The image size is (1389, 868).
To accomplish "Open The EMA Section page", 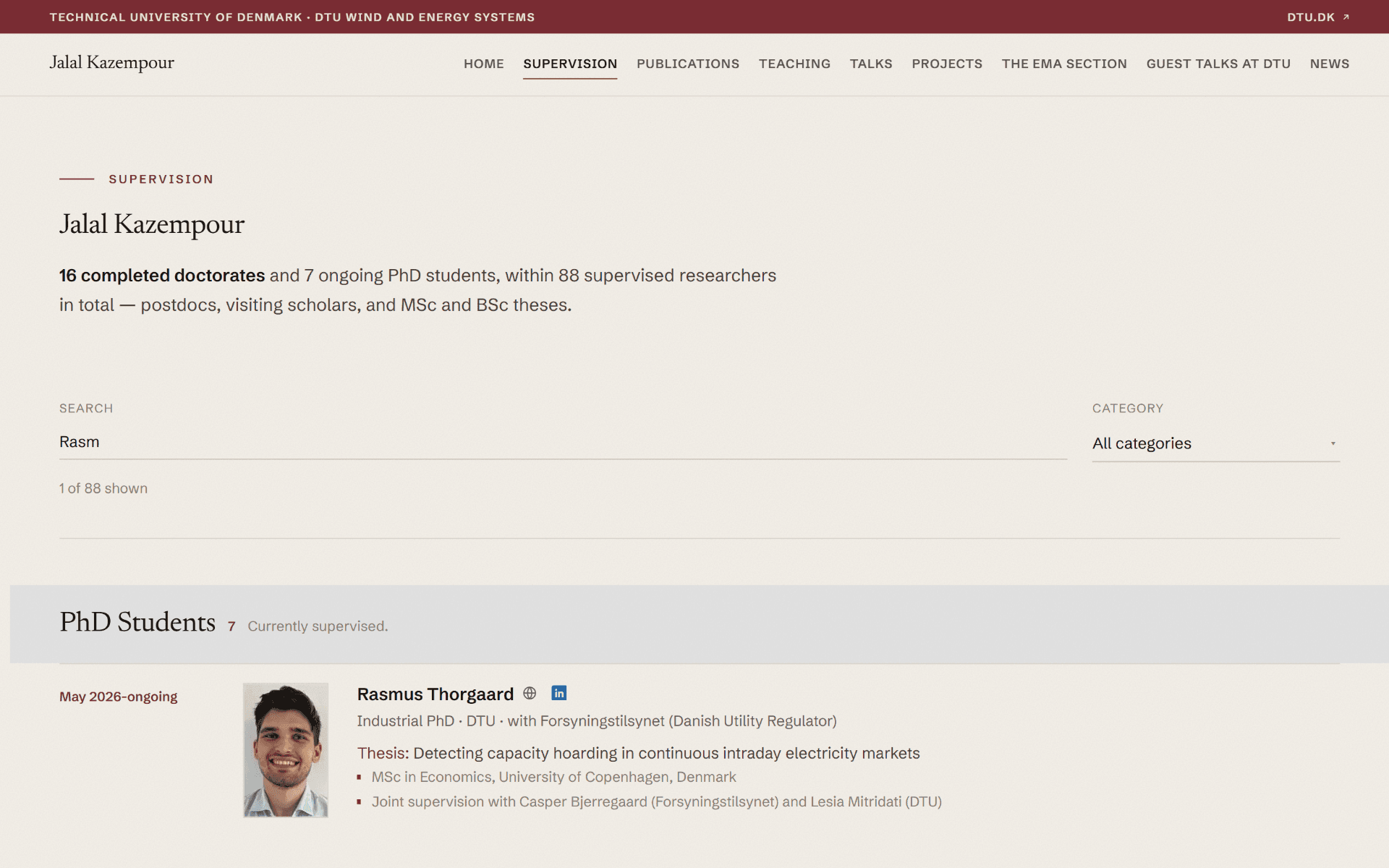I will click(x=1064, y=64).
